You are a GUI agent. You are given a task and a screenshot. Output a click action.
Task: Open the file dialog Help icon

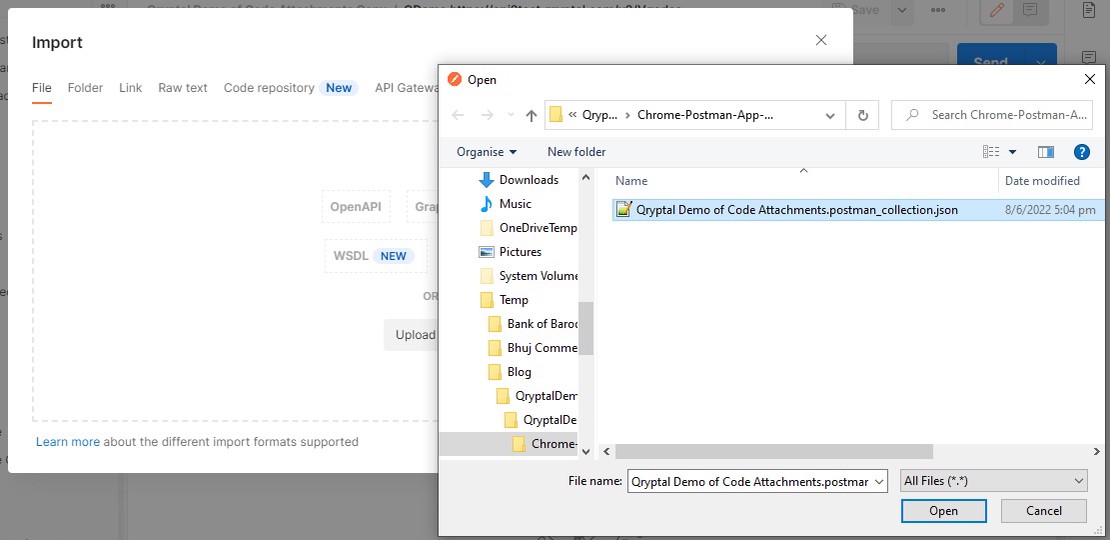click(1081, 152)
